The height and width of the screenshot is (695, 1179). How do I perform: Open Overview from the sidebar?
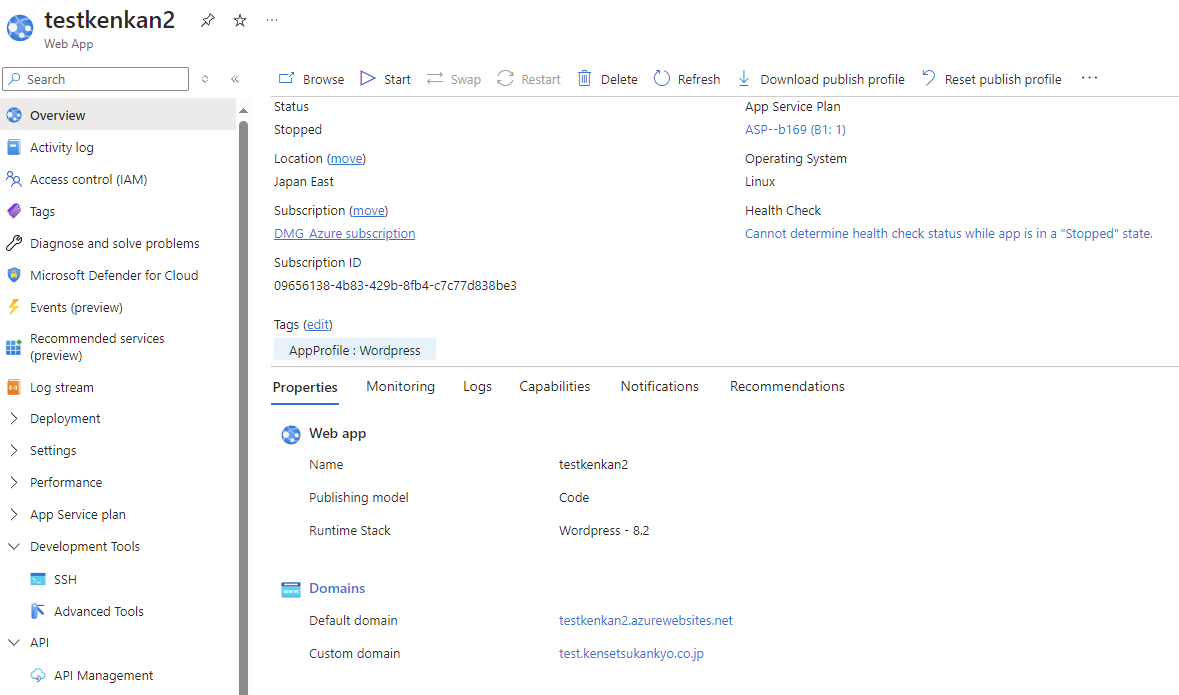pyautogui.click(x=118, y=115)
